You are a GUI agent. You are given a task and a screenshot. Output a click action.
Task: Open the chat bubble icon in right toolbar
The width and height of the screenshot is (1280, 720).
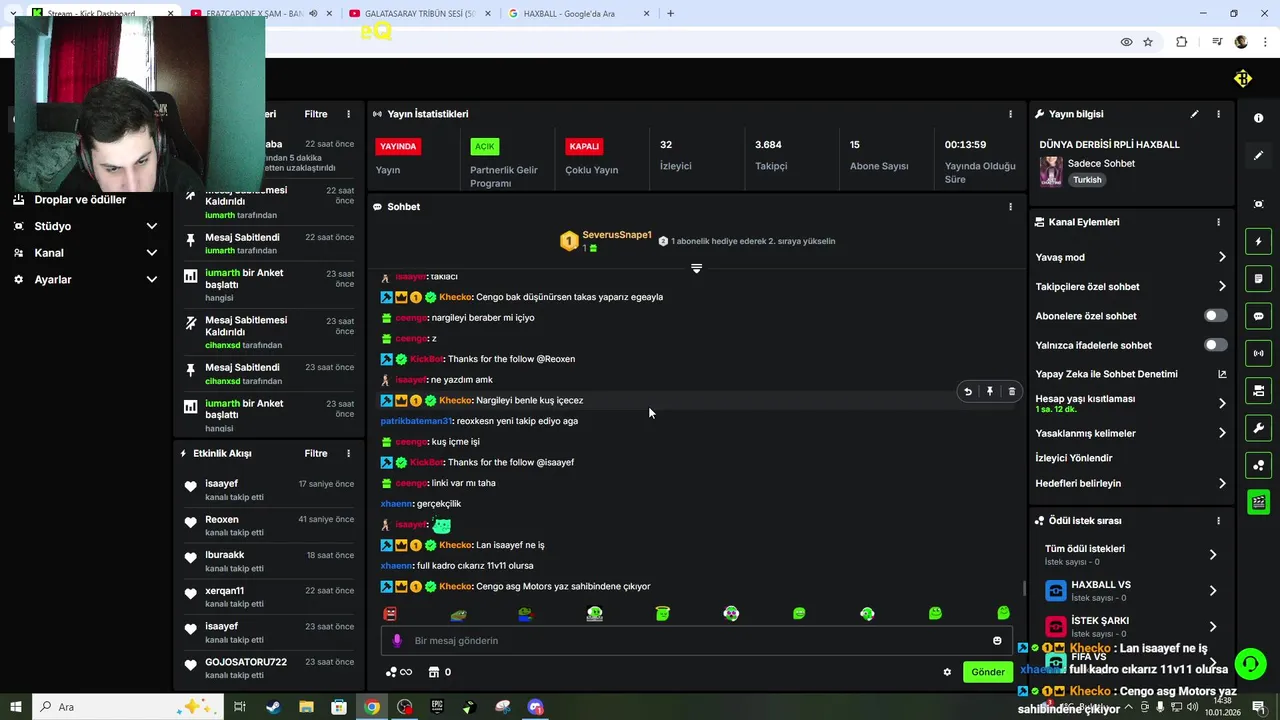pyautogui.click(x=1258, y=316)
